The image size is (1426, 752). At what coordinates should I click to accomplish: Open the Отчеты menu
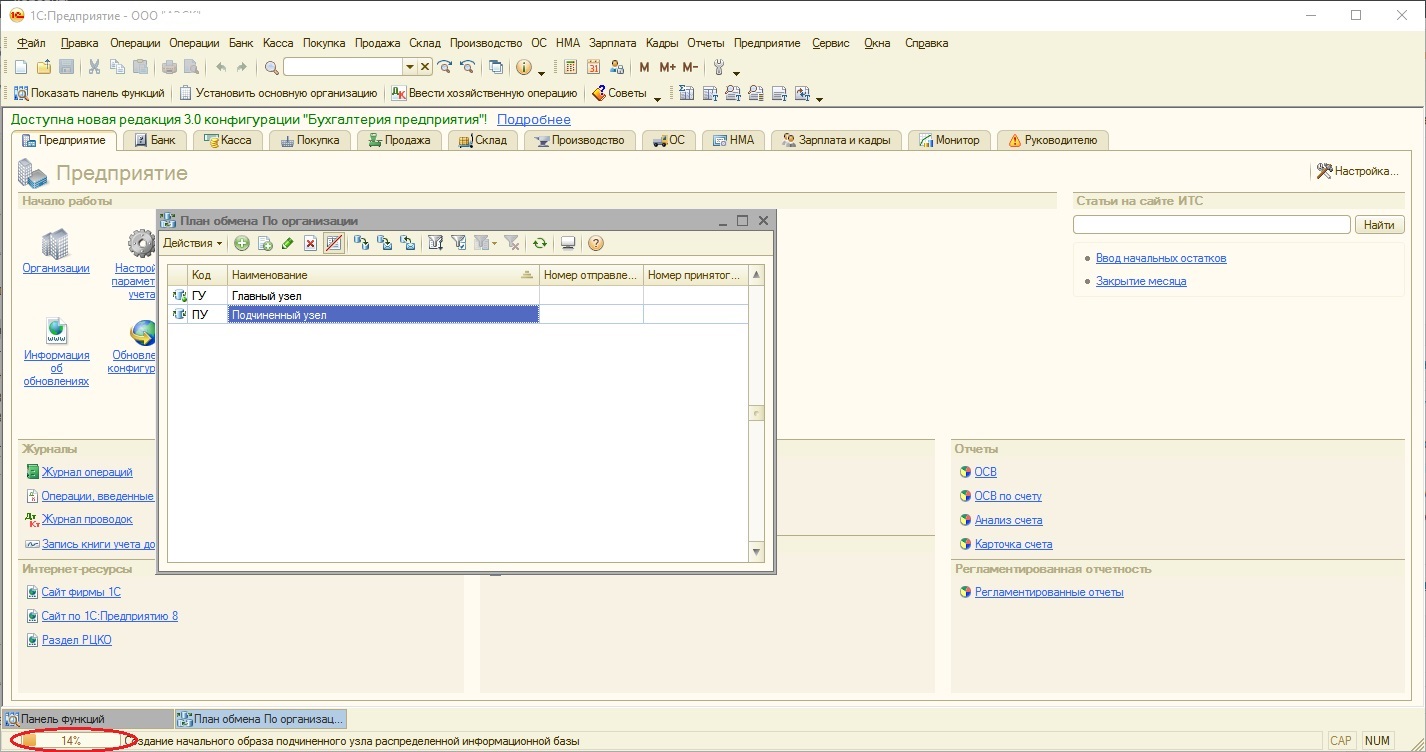[x=705, y=43]
